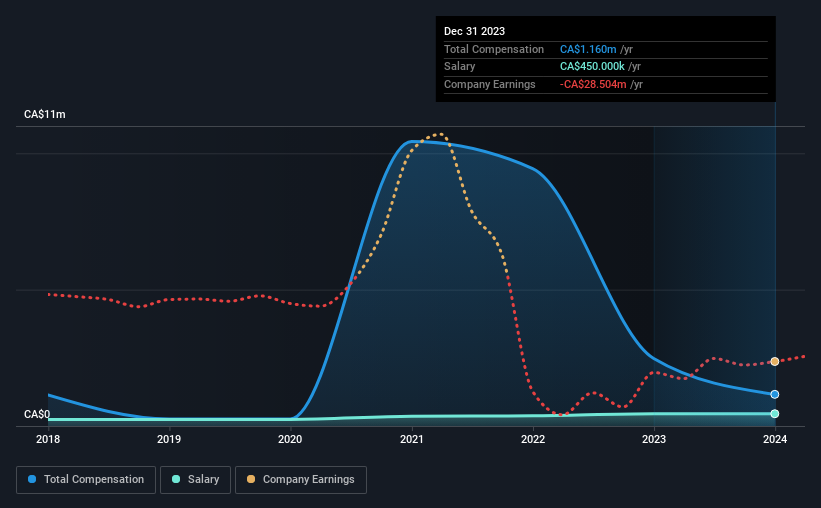Image resolution: width=821 pixels, height=508 pixels.
Task: Click the CA$11m y-axis label
Action: (x=45, y=114)
